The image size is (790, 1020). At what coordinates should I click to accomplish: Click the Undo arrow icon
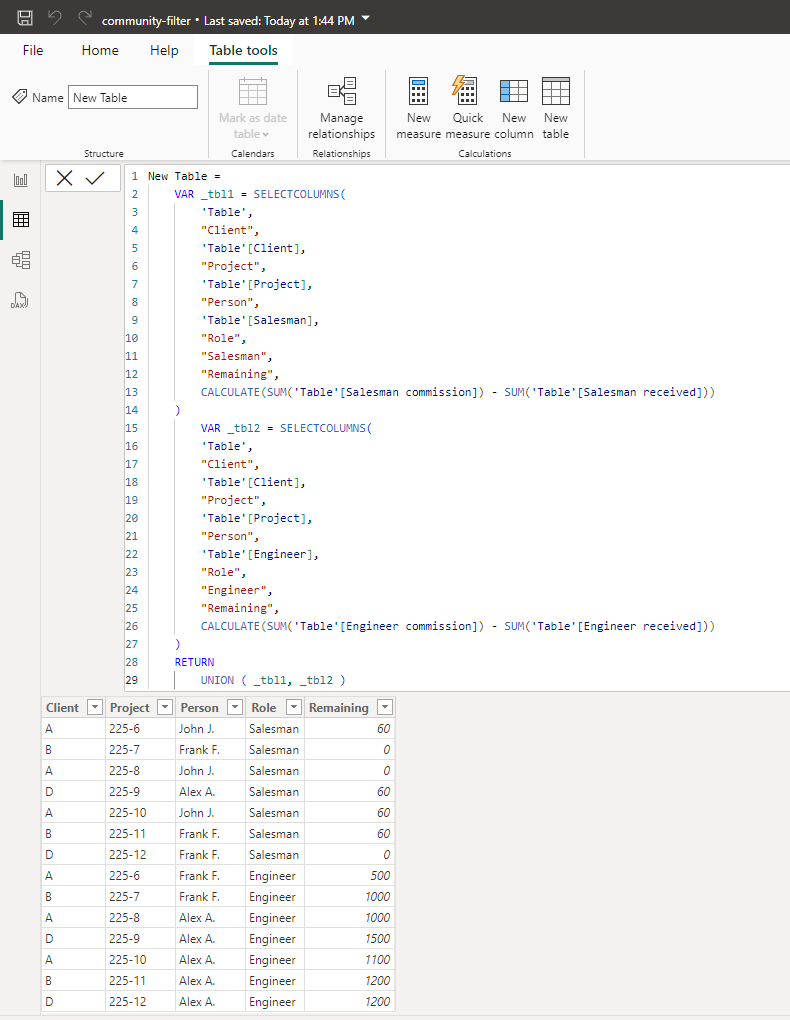click(x=55, y=18)
